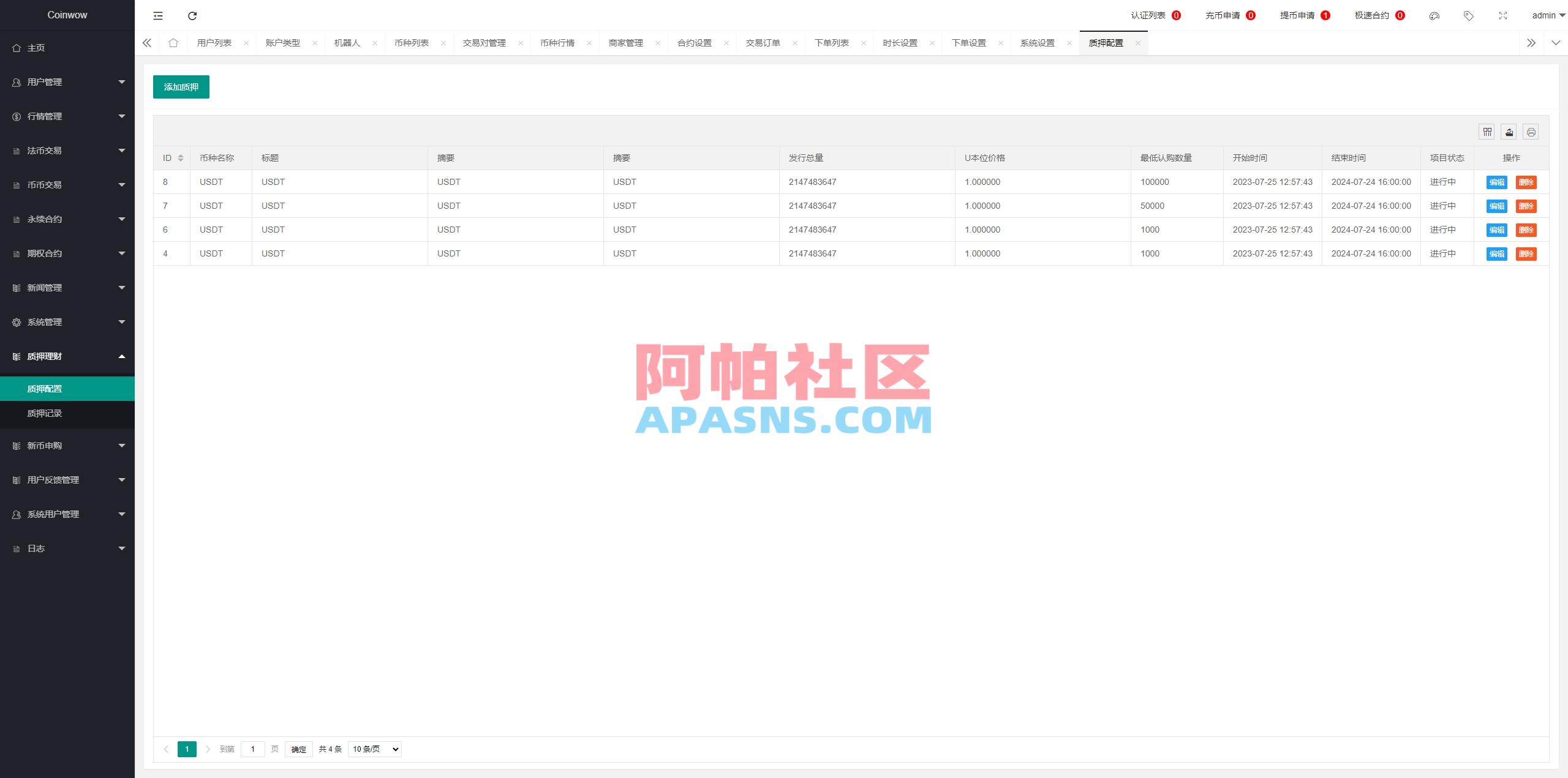Close the 交易订单 tab

[795, 43]
